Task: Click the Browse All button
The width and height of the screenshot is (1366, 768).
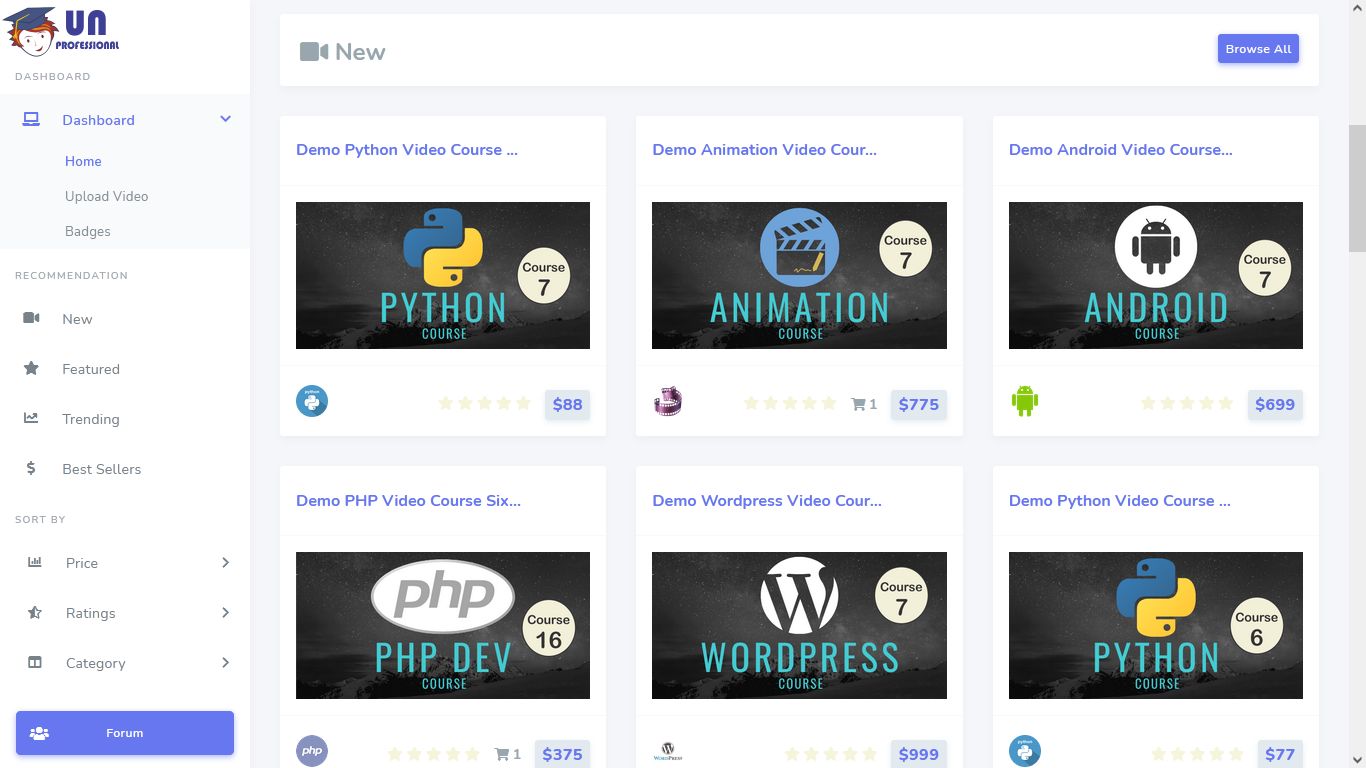Action: point(1258,49)
